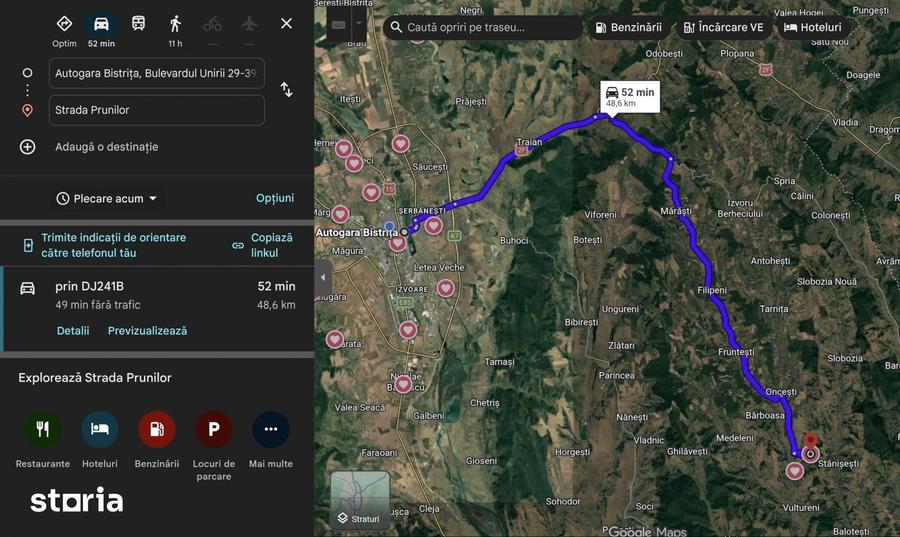Click Autogara Bistrița origin marker on map
Viewport: 900px width, 537px height.
click(405, 232)
